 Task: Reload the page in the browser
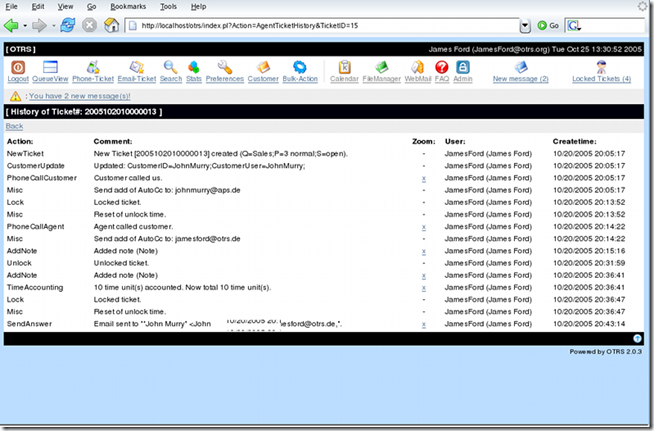(x=67, y=25)
